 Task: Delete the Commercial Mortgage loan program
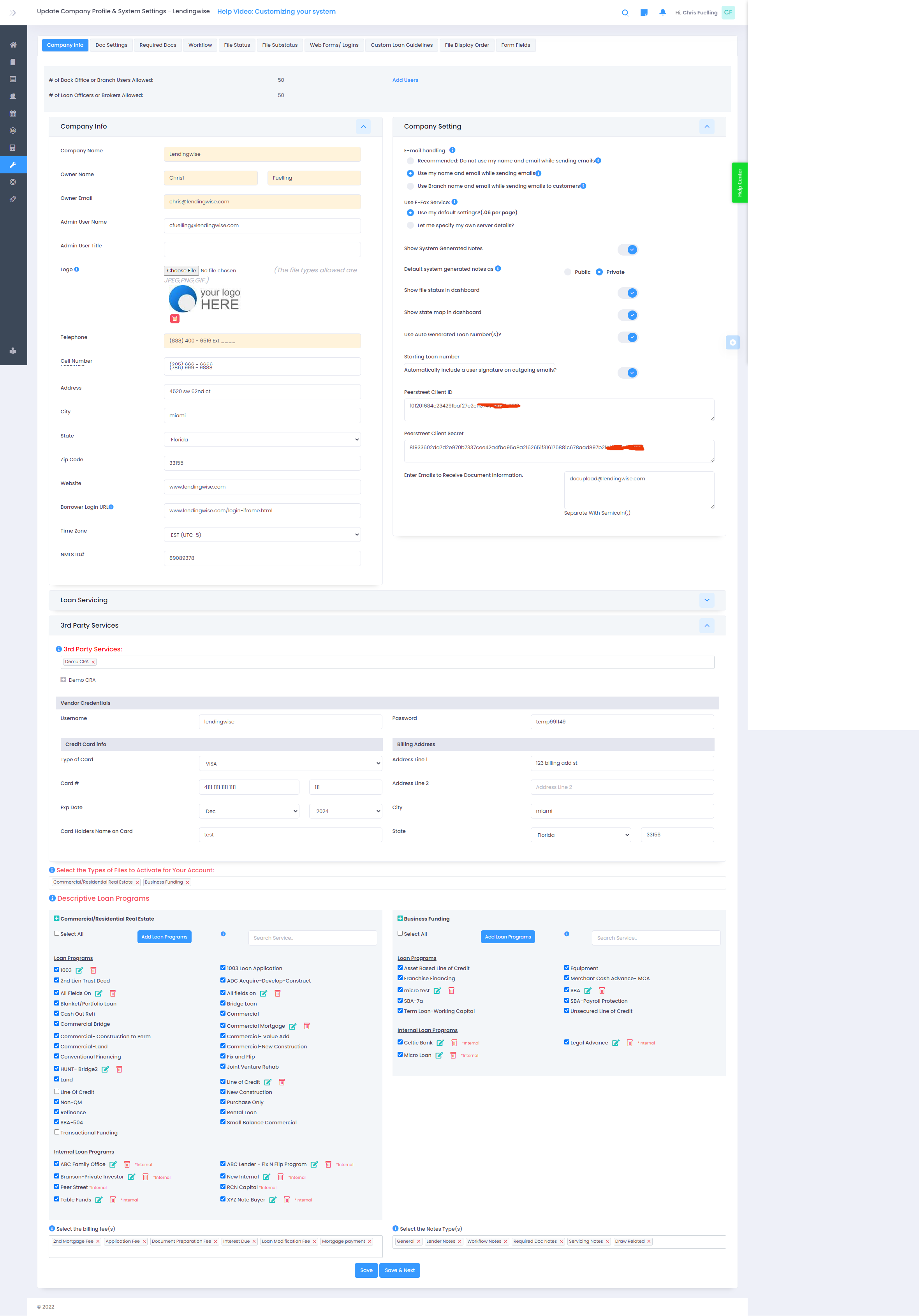click(306, 1026)
